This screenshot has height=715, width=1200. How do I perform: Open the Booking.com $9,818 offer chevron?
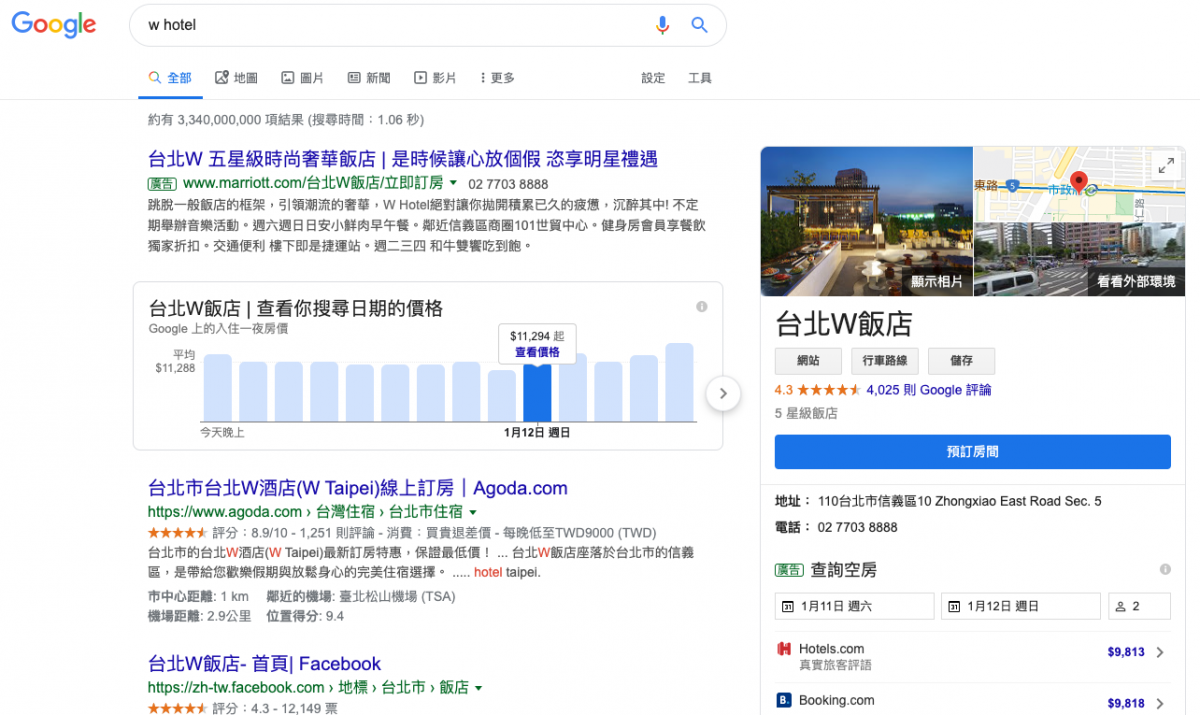click(1160, 704)
